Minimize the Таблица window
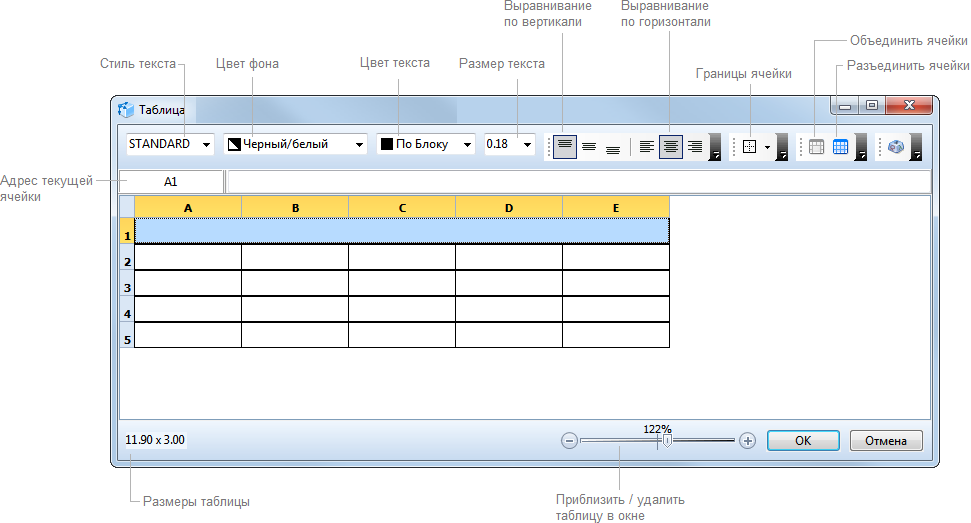 845,106
